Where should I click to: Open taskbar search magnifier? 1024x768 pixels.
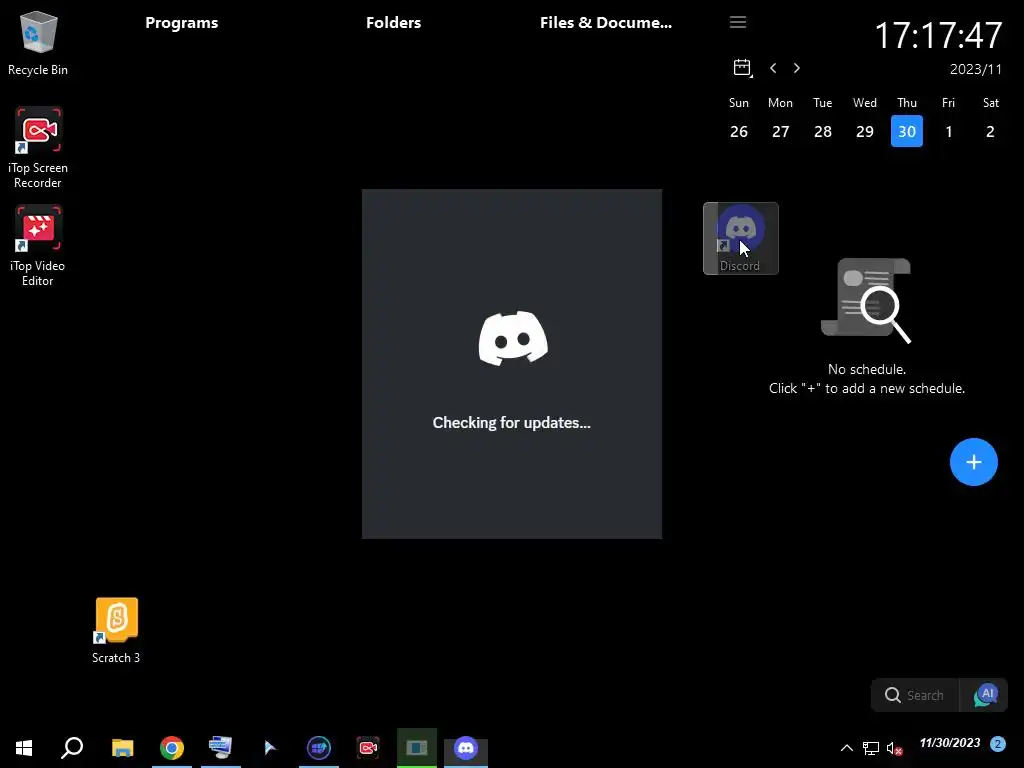pos(72,748)
